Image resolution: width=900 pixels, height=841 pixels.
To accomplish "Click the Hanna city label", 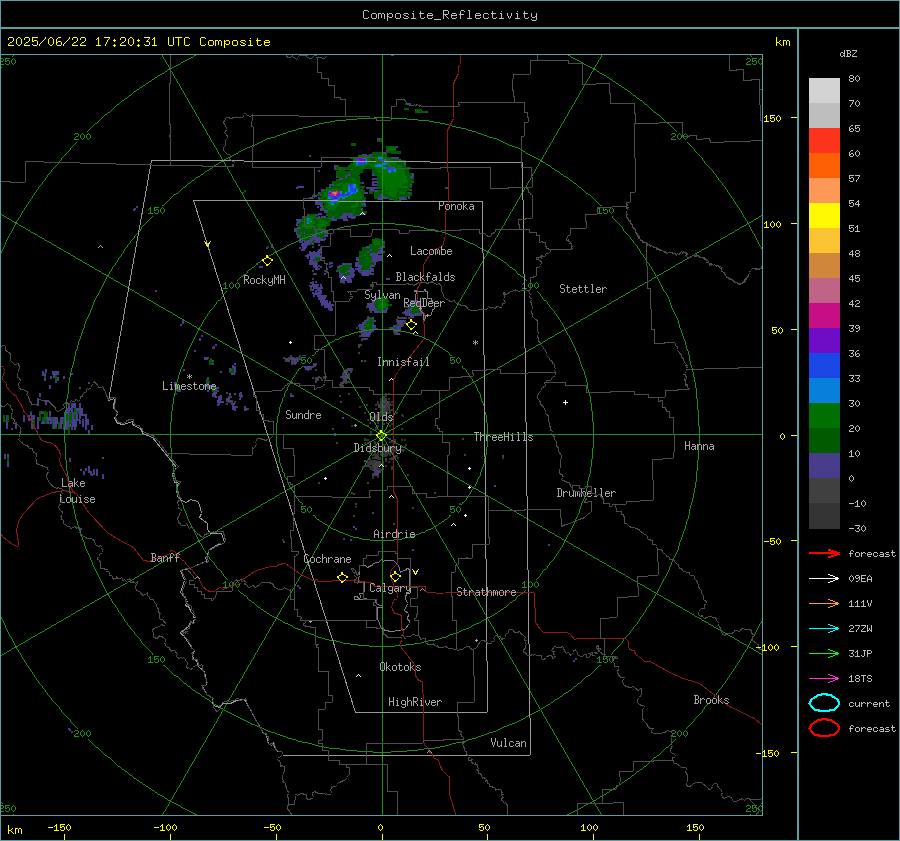I will (699, 446).
